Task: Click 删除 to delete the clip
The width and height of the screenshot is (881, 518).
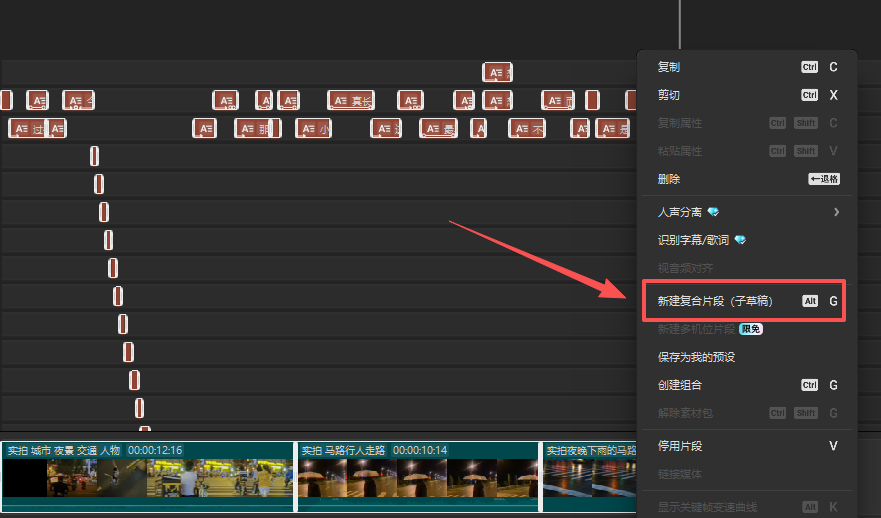Action: click(x=669, y=179)
